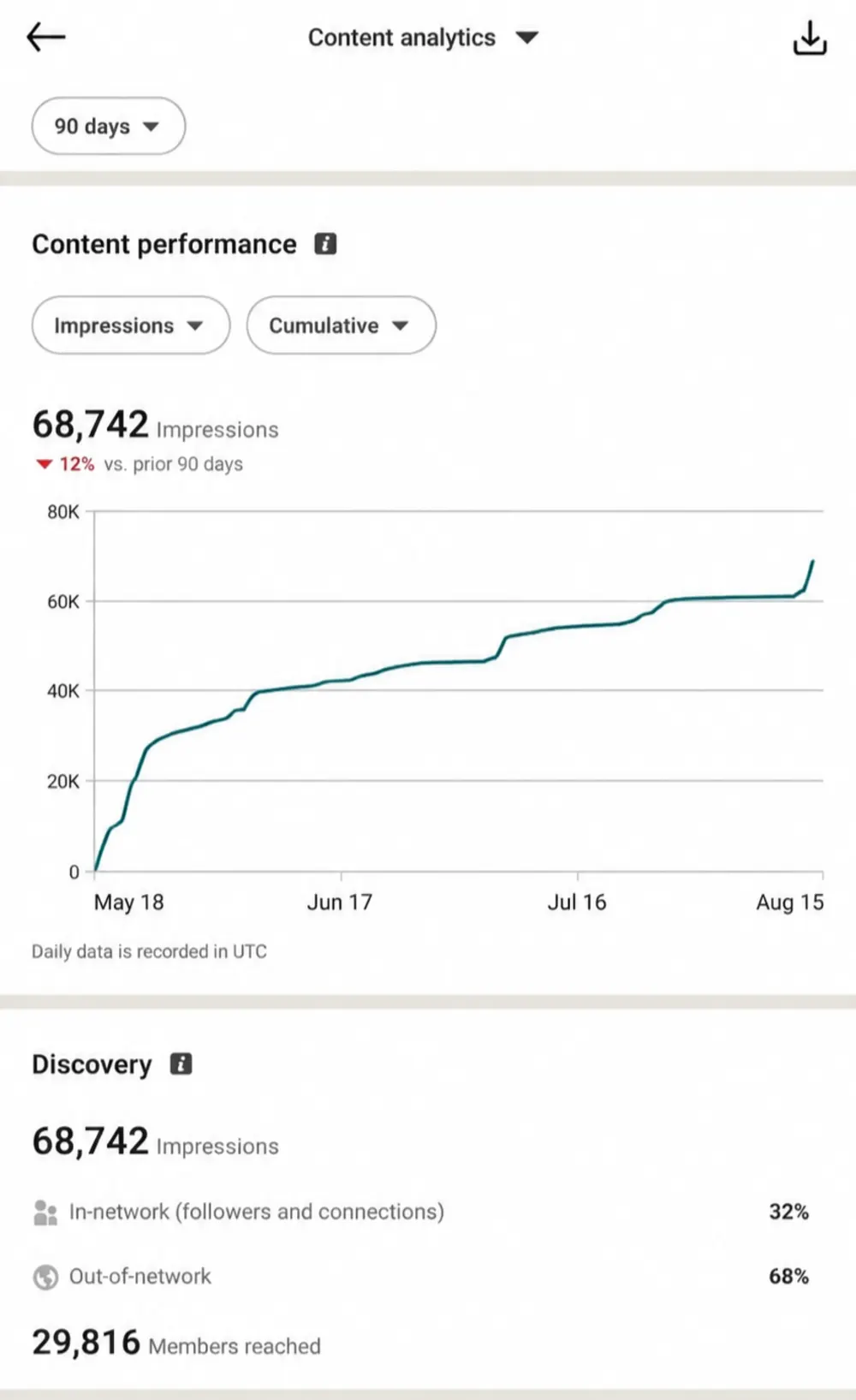Click the Out-of-network globe icon

click(x=45, y=1277)
